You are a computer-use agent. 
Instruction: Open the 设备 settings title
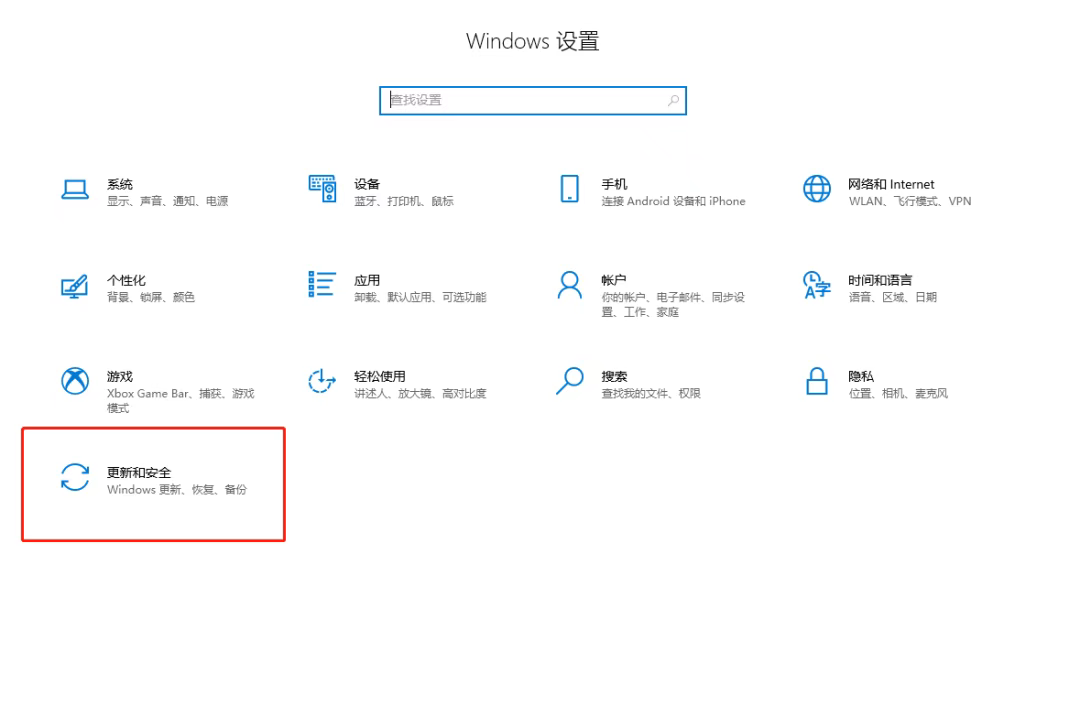tap(367, 184)
